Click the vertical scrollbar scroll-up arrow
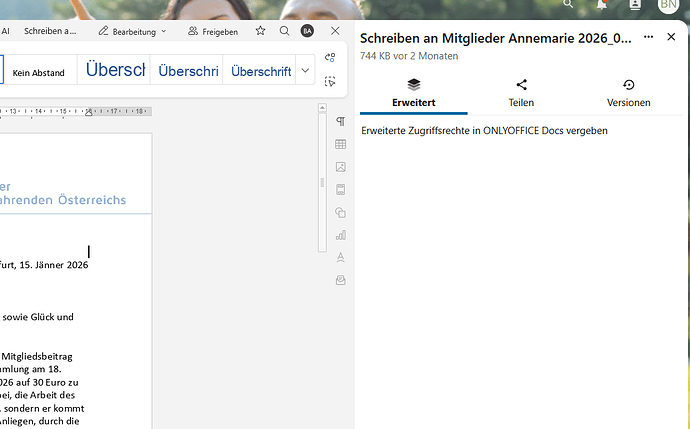690x429 pixels. (322, 107)
